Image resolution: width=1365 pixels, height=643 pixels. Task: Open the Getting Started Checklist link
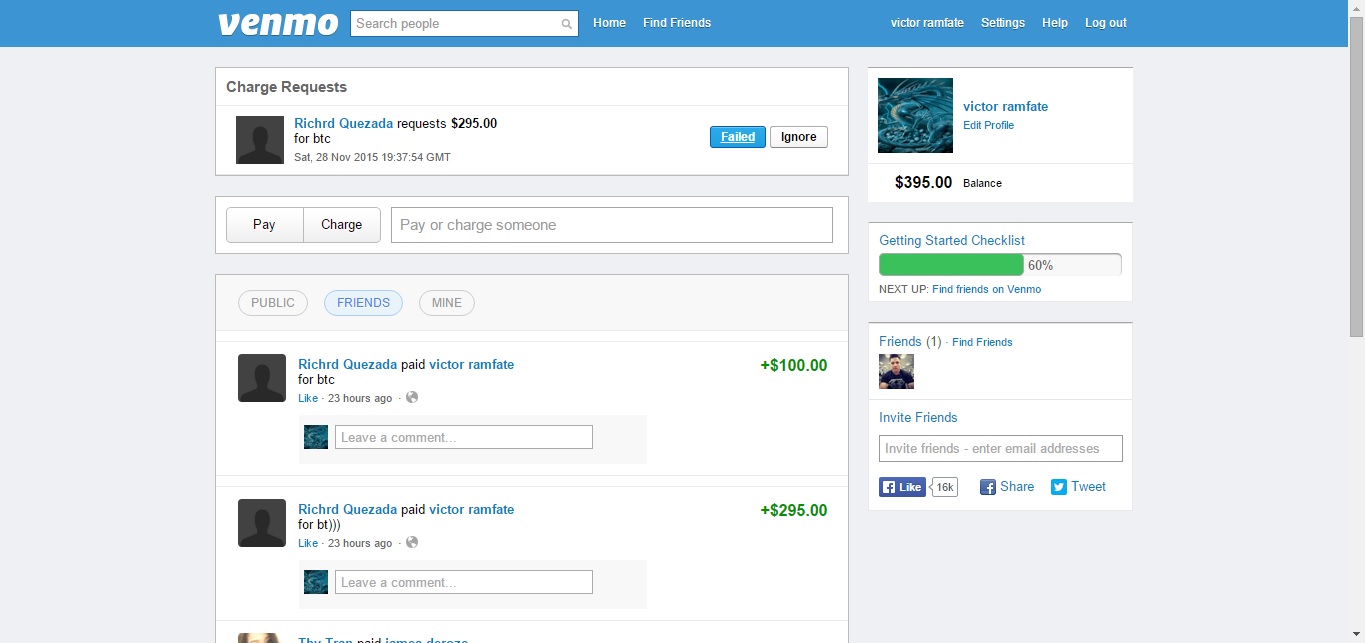point(952,240)
